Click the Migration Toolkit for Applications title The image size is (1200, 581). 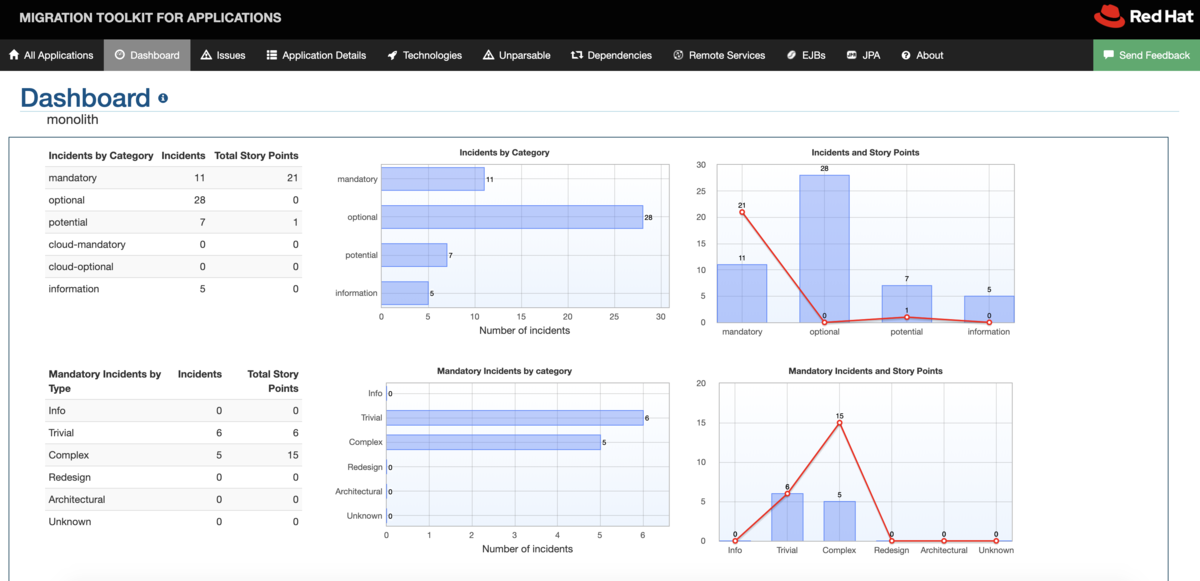[x=150, y=17]
